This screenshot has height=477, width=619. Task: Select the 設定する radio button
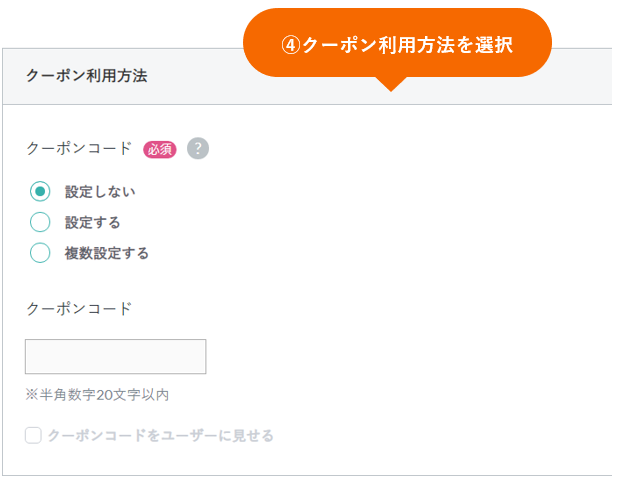click(x=40, y=222)
